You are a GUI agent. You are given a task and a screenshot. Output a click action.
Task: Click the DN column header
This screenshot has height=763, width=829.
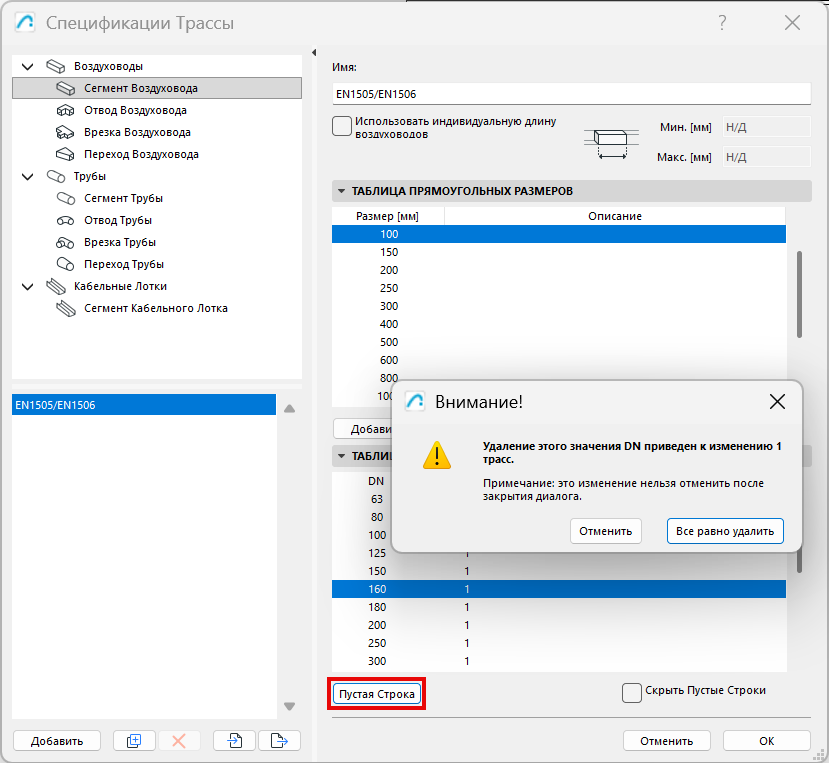[x=376, y=481]
